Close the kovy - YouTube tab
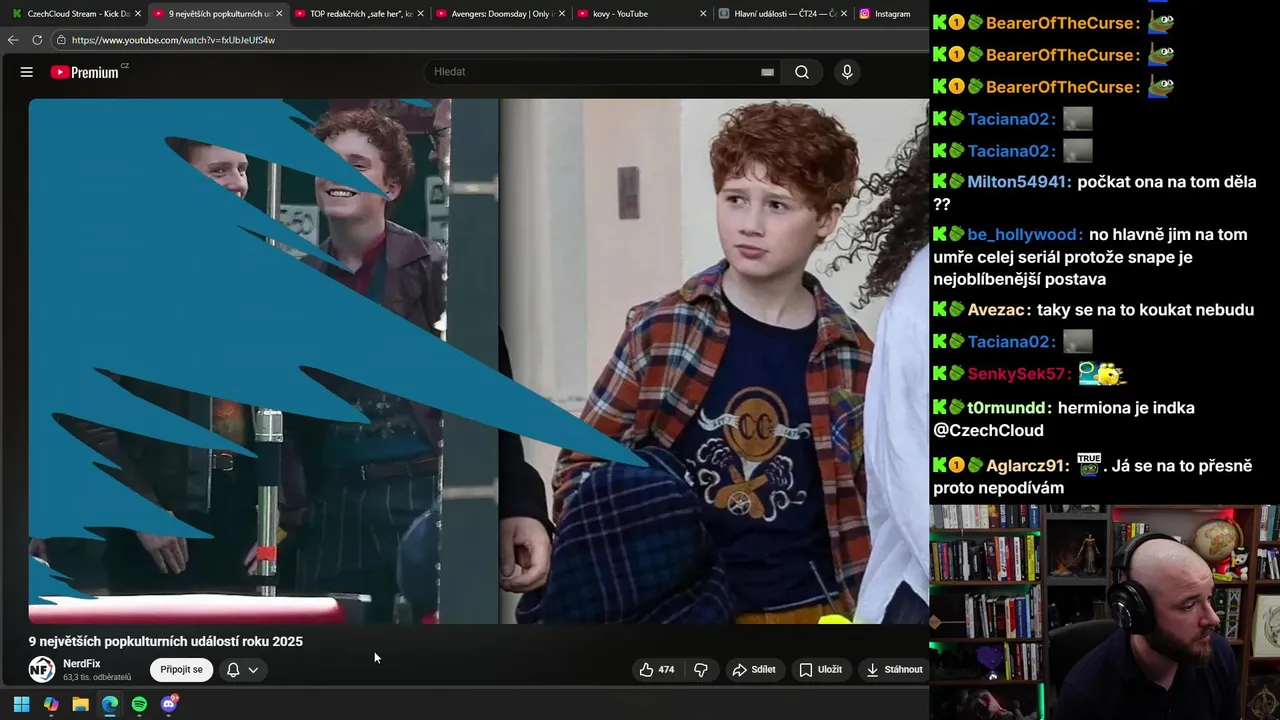 pos(703,14)
